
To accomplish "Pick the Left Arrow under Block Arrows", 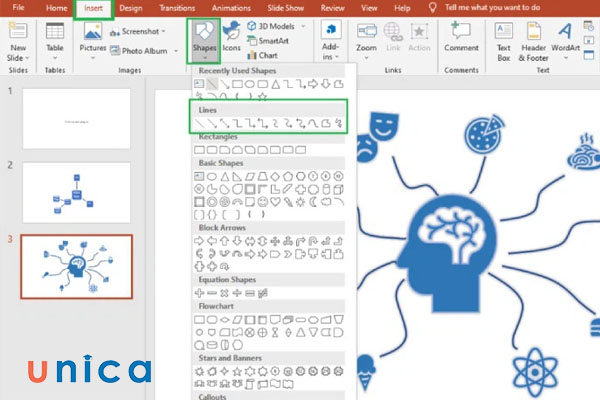I will coord(212,241).
